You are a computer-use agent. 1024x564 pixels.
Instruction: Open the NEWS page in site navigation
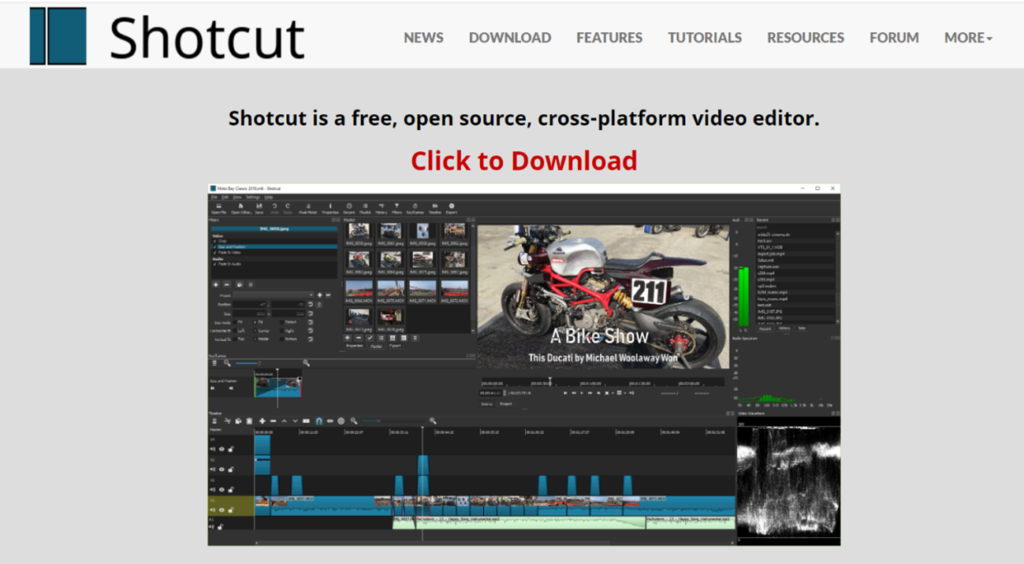click(423, 38)
